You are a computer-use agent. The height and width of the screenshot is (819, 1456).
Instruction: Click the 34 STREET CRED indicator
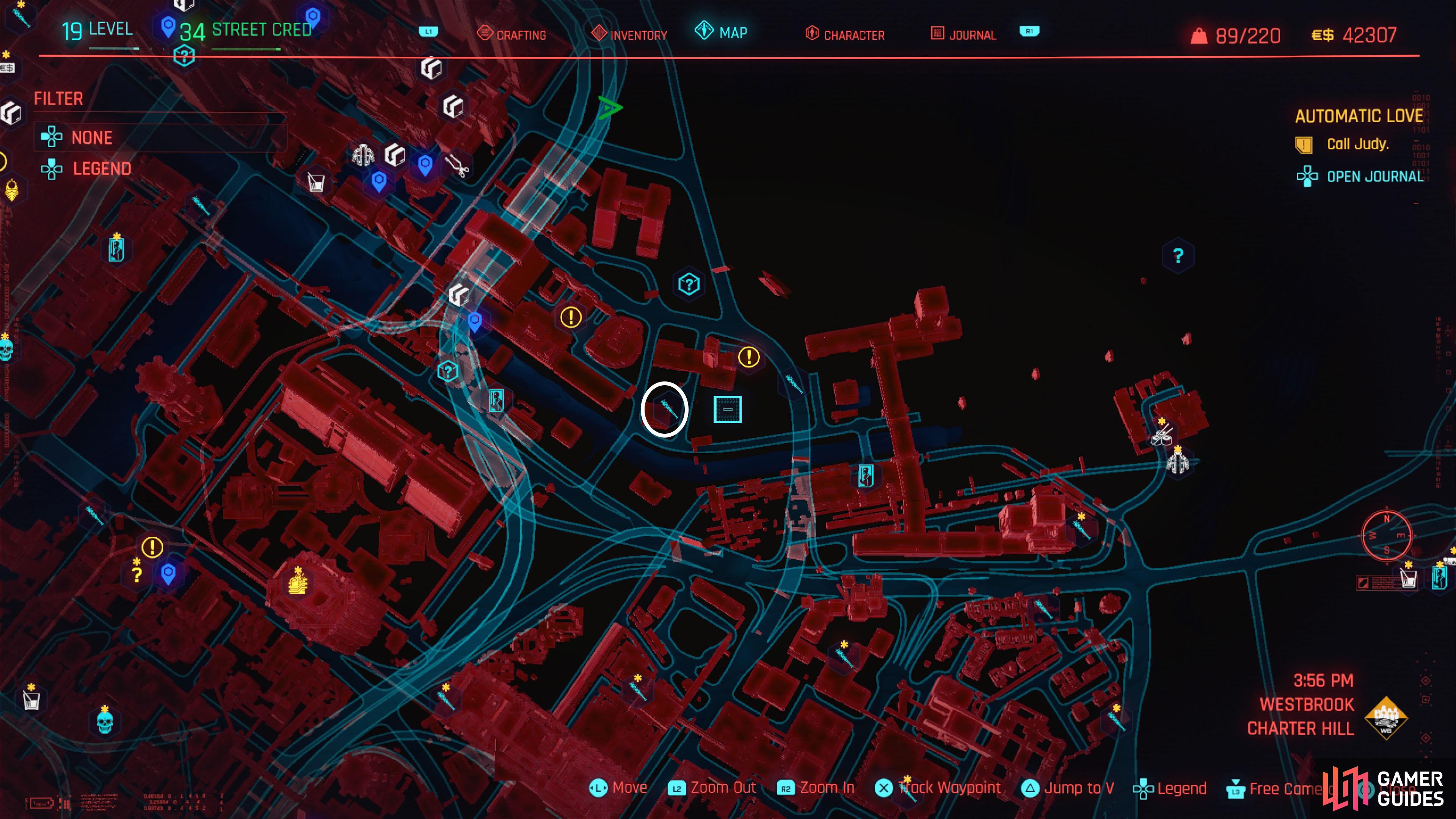[245, 31]
